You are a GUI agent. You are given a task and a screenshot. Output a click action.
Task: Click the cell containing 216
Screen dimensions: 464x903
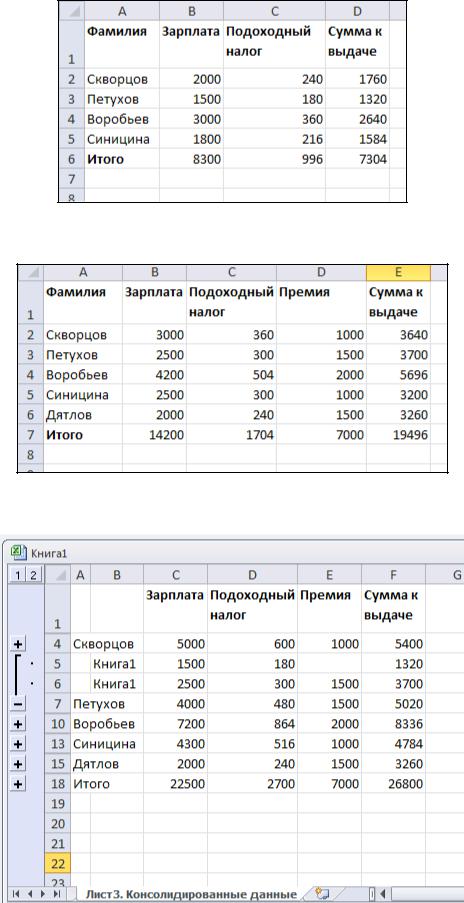coord(275,139)
